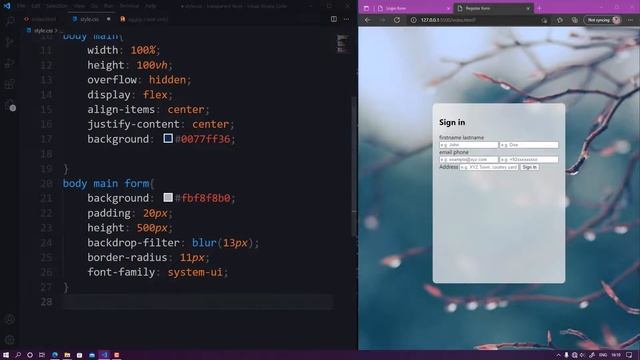This screenshot has height=360, width=640.
Task: Show hidden system tray icons
Action: [558, 355]
